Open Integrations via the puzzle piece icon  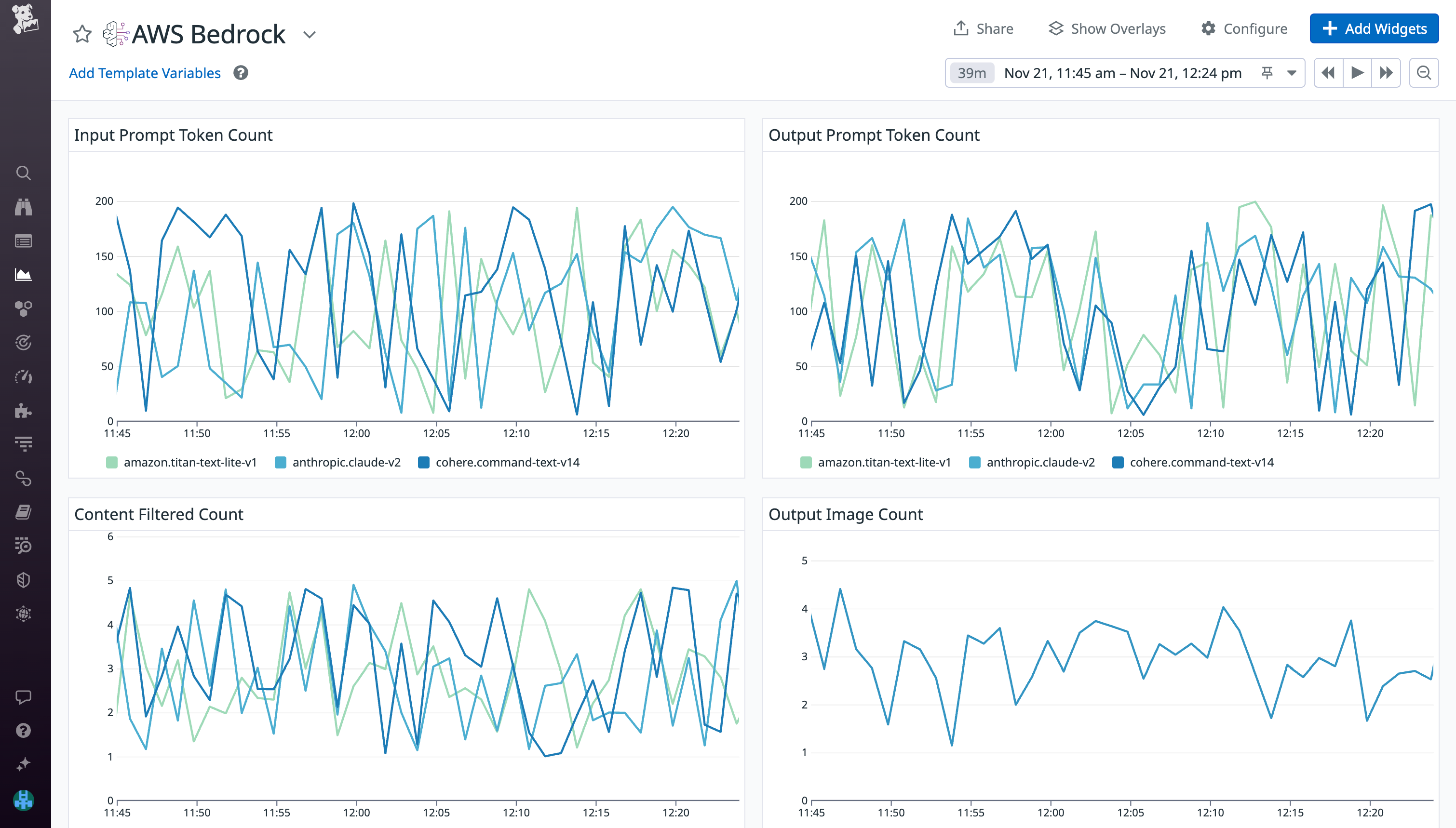23,411
